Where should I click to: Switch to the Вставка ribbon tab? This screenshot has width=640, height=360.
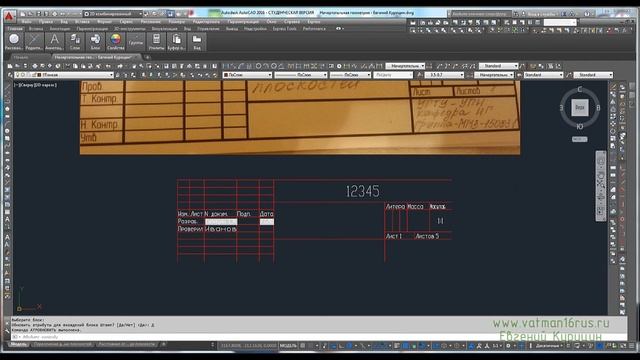pyautogui.click(x=36, y=29)
